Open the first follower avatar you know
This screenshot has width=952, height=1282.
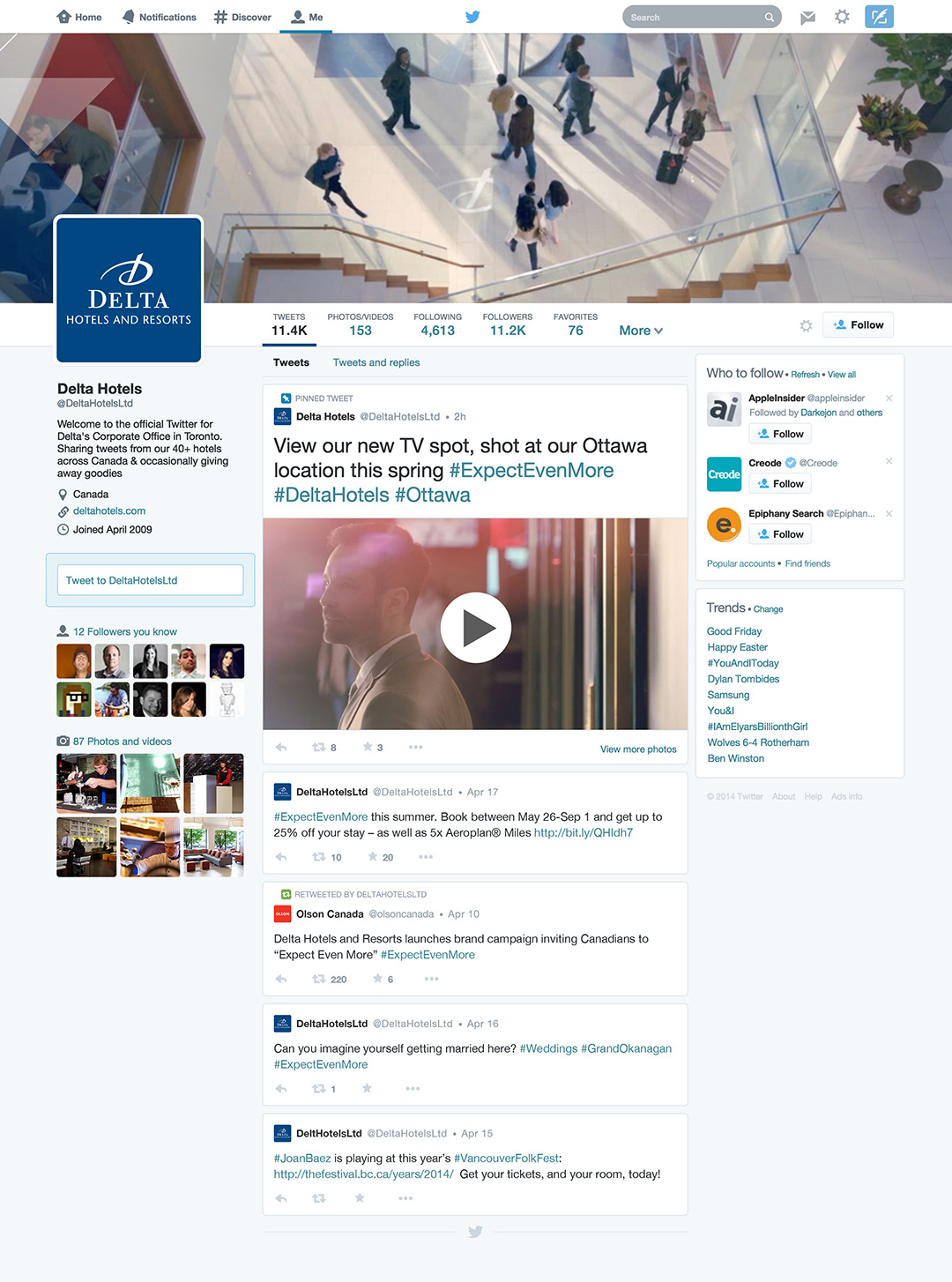pyautogui.click(x=74, y=661)
